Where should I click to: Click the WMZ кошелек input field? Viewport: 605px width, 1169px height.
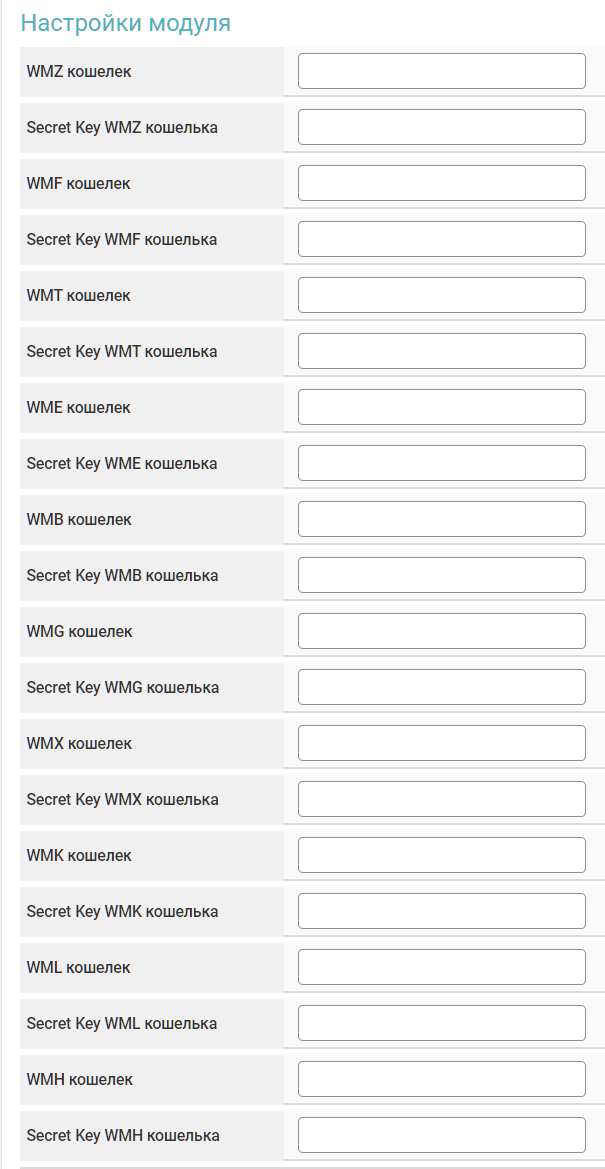[x=441, y=71]
